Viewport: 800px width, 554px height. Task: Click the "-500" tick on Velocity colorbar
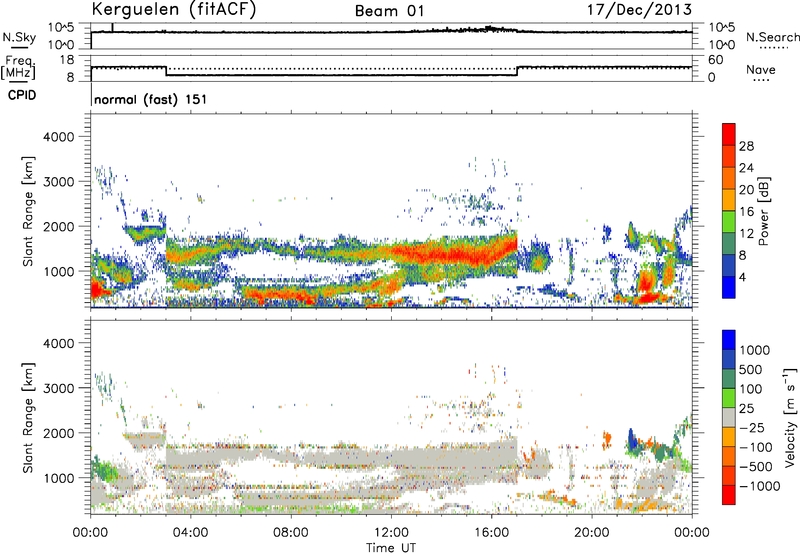(x=756, y=467)
